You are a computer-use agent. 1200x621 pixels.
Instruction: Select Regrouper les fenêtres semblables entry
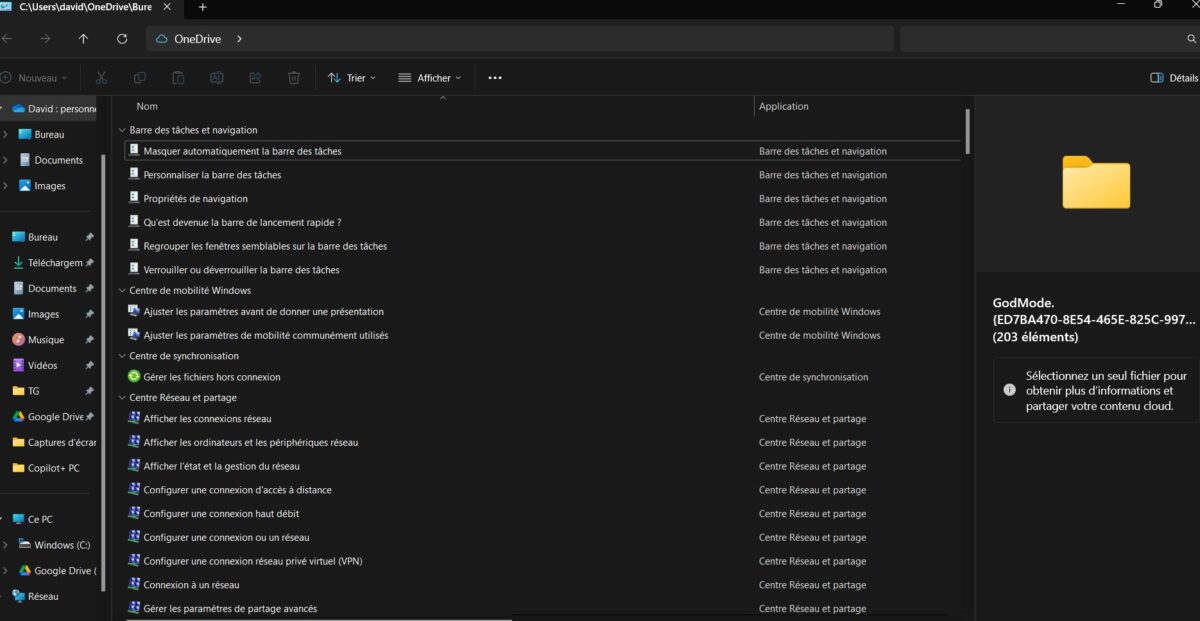[x=265, y=246]
